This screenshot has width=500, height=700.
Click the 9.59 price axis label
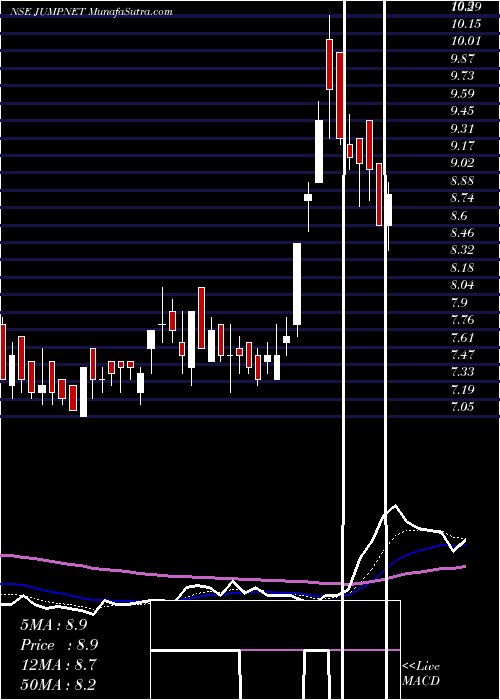(462, 94)
